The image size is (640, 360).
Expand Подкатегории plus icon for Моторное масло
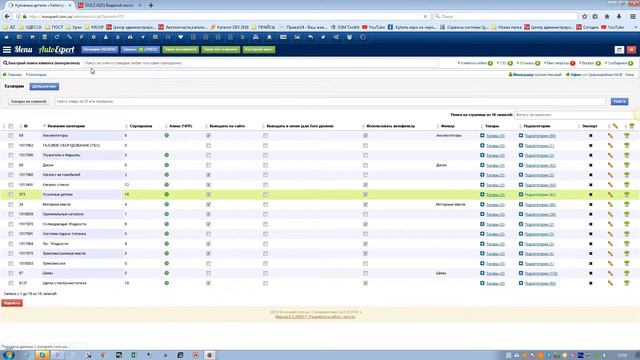pos(521,204)
